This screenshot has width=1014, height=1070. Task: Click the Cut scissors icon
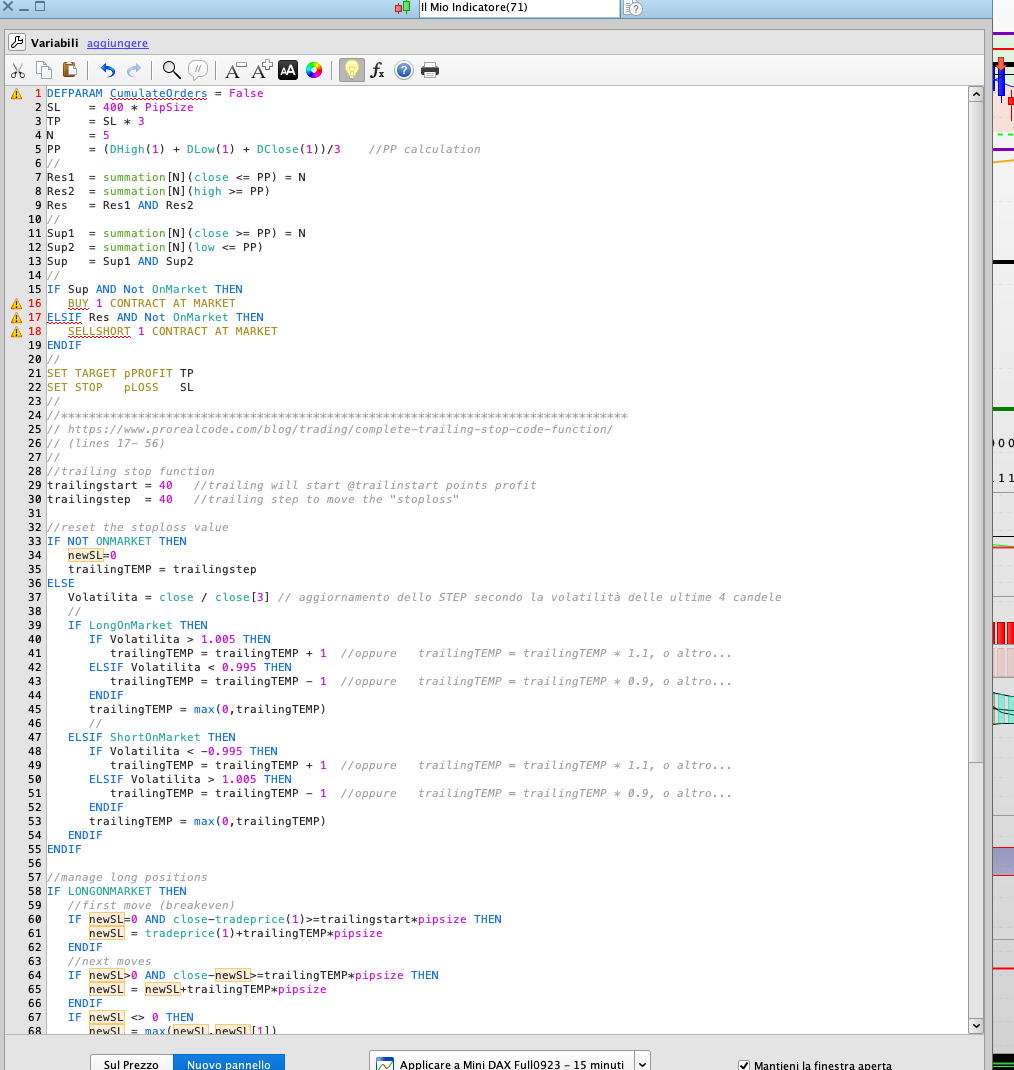click(18, 70)
